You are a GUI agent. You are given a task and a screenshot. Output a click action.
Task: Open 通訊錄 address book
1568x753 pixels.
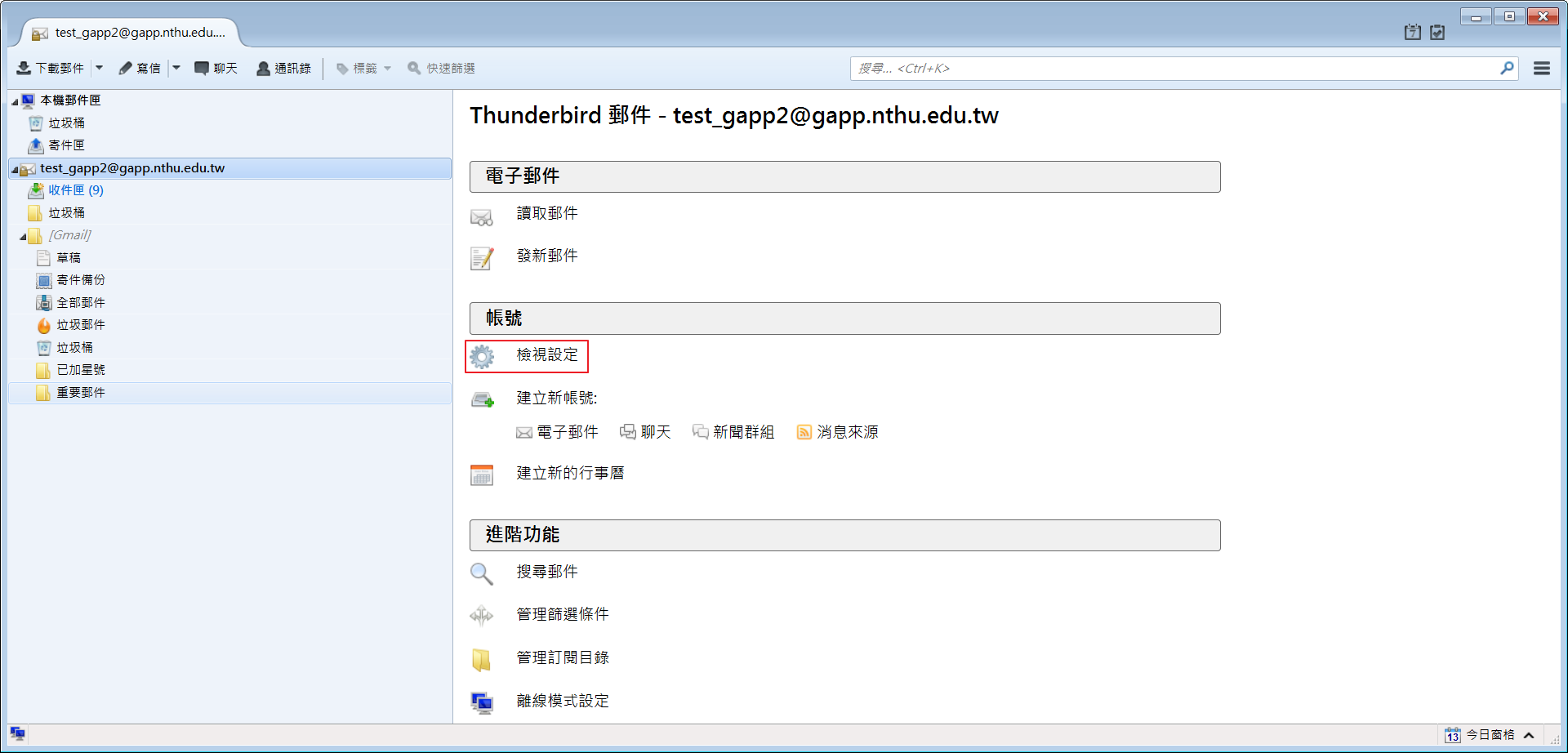284,69
